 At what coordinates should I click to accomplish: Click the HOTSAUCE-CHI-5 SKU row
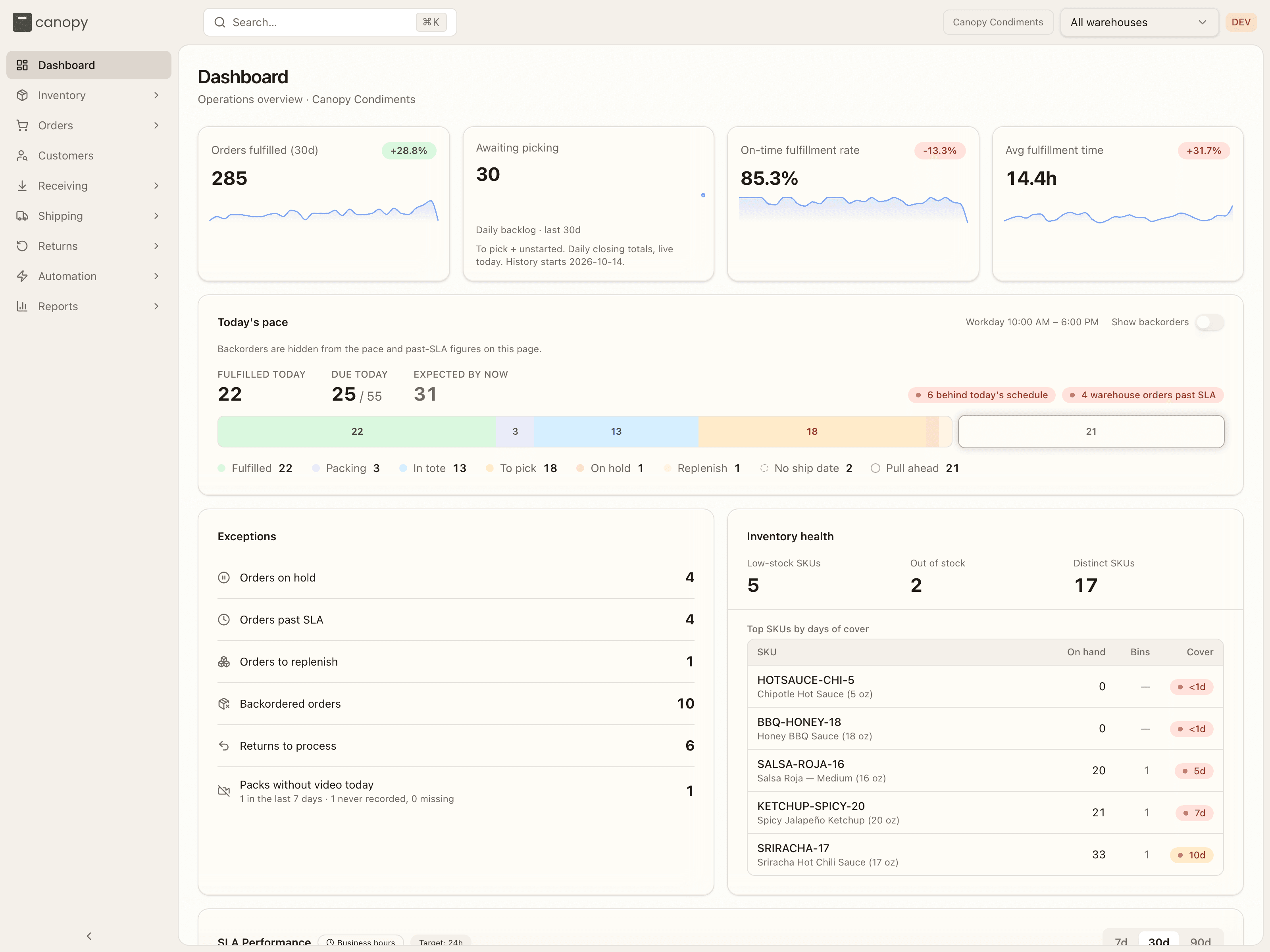(x=985, y=686)
